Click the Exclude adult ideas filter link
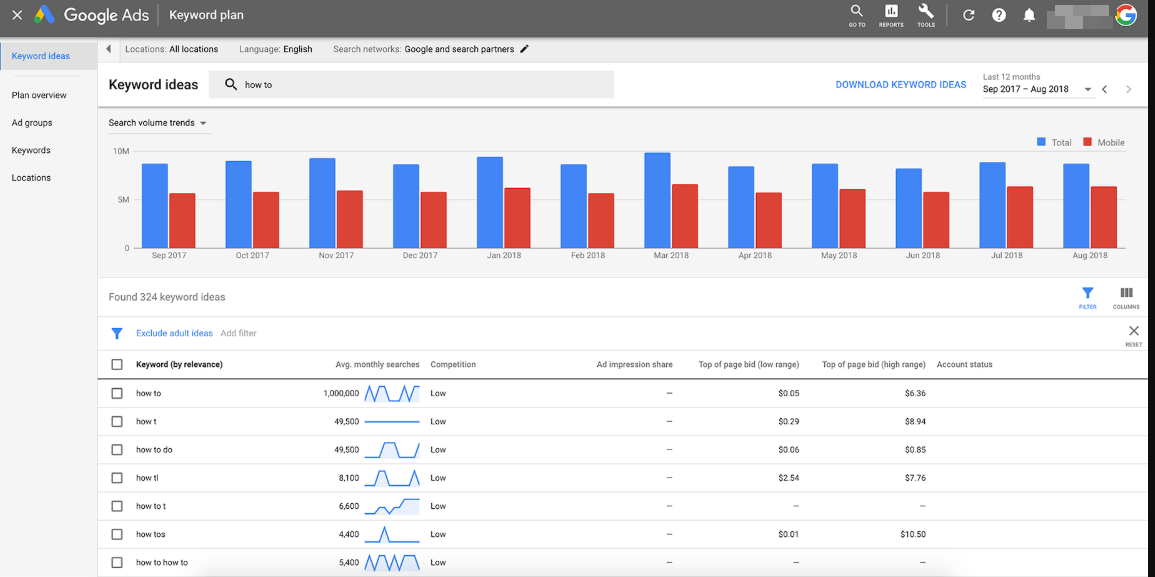The image size is (1155, 577). pos(174,333)
